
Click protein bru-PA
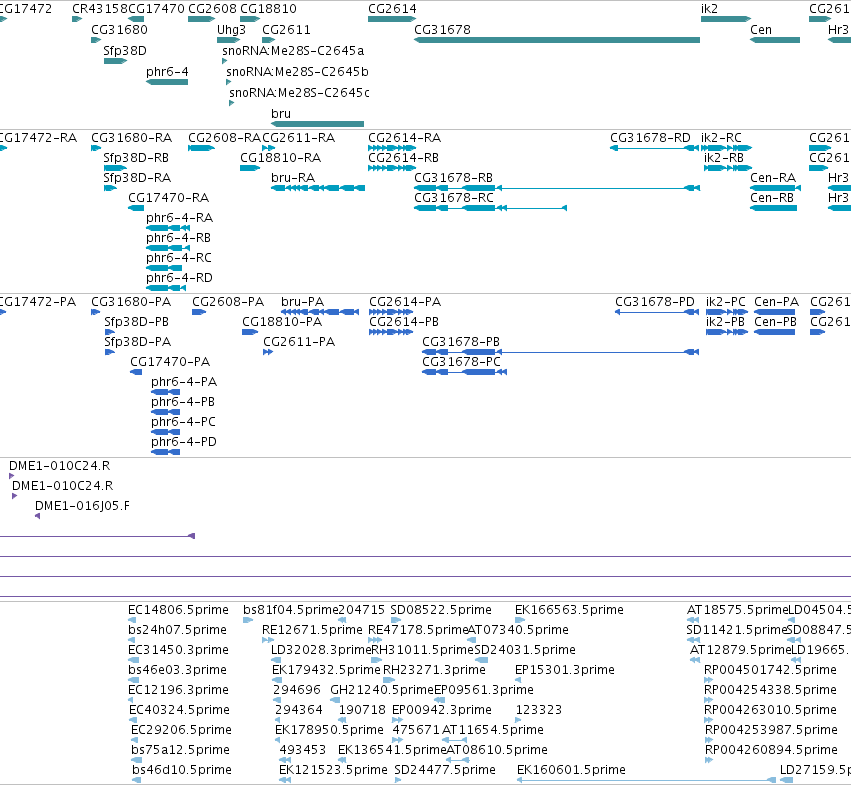(x=320, y=312)
